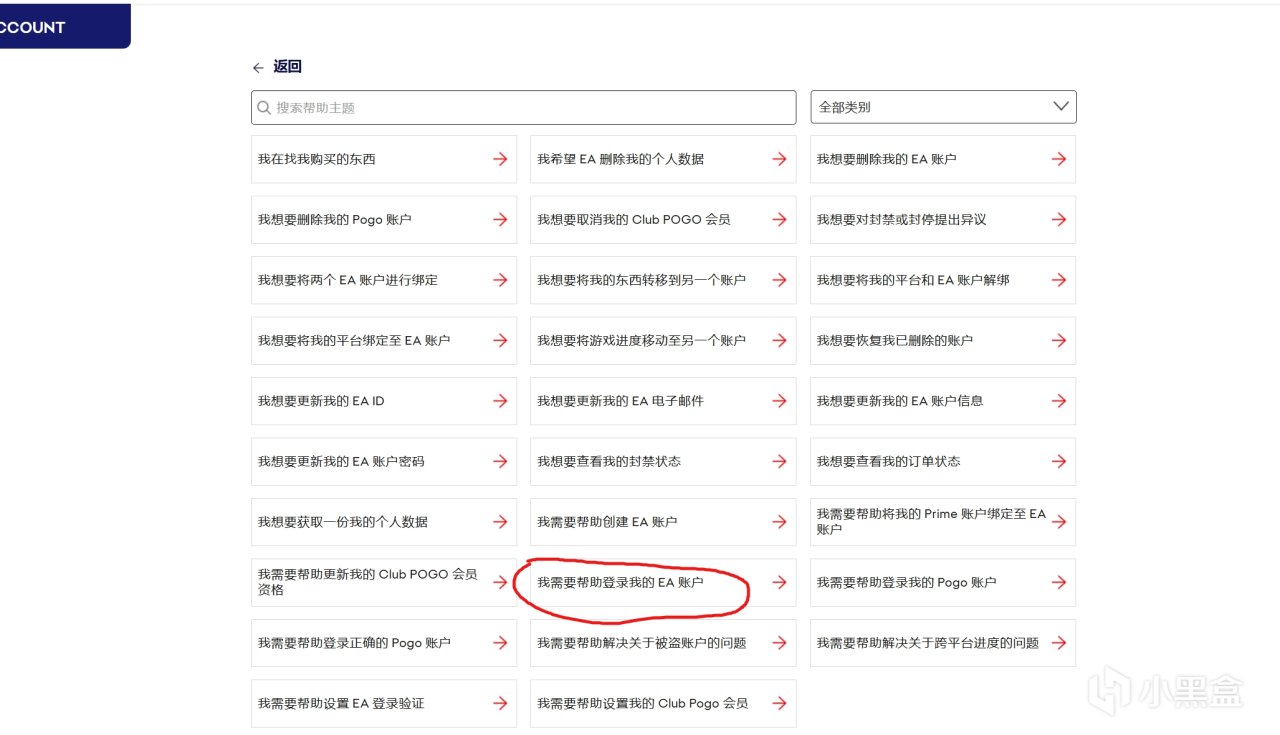Open 我想要将我的平台和 EA 账户解绑
1280x735 pixels.
coord(943,280)
